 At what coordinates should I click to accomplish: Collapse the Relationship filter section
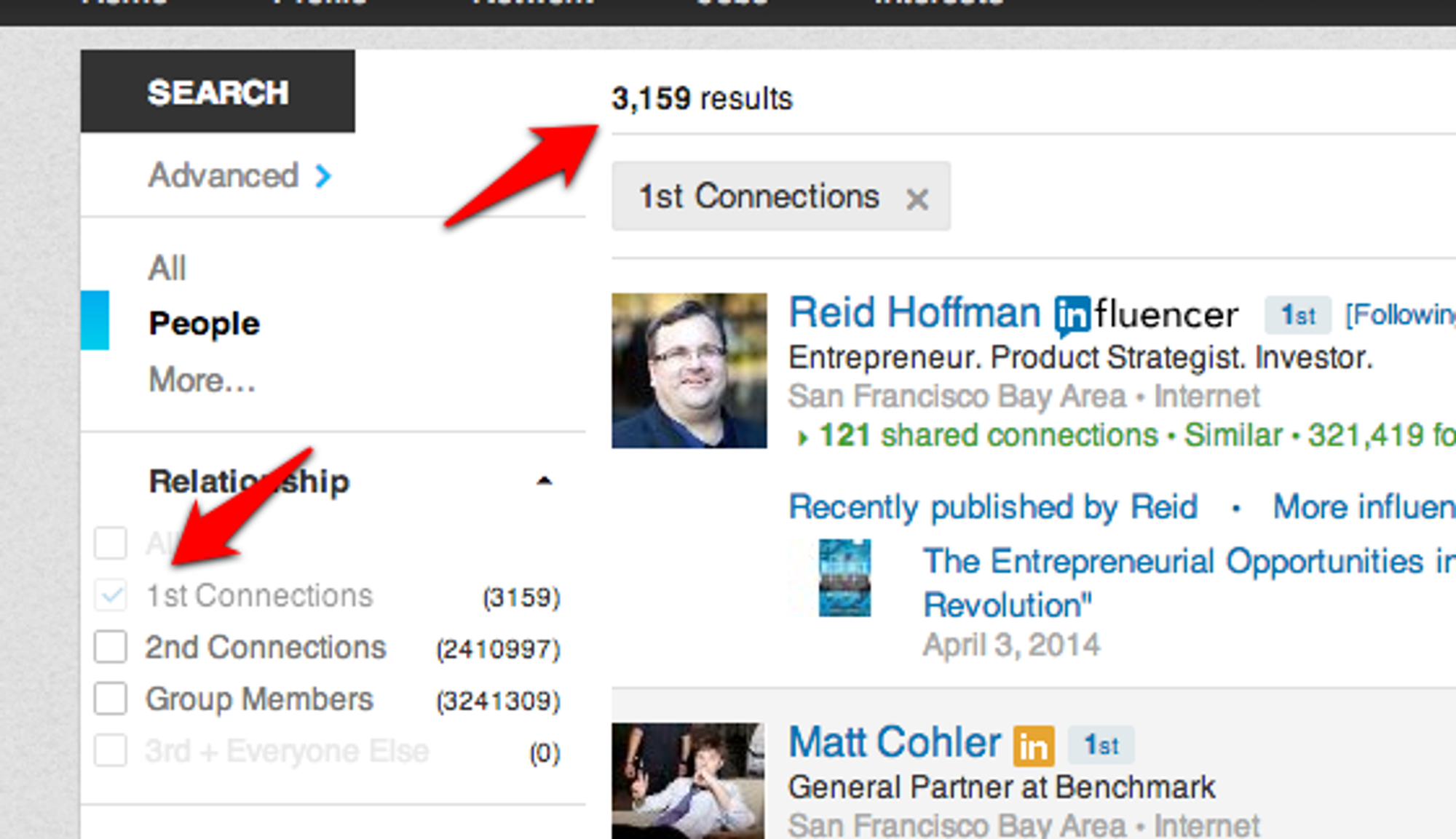[x=544, y=481]
